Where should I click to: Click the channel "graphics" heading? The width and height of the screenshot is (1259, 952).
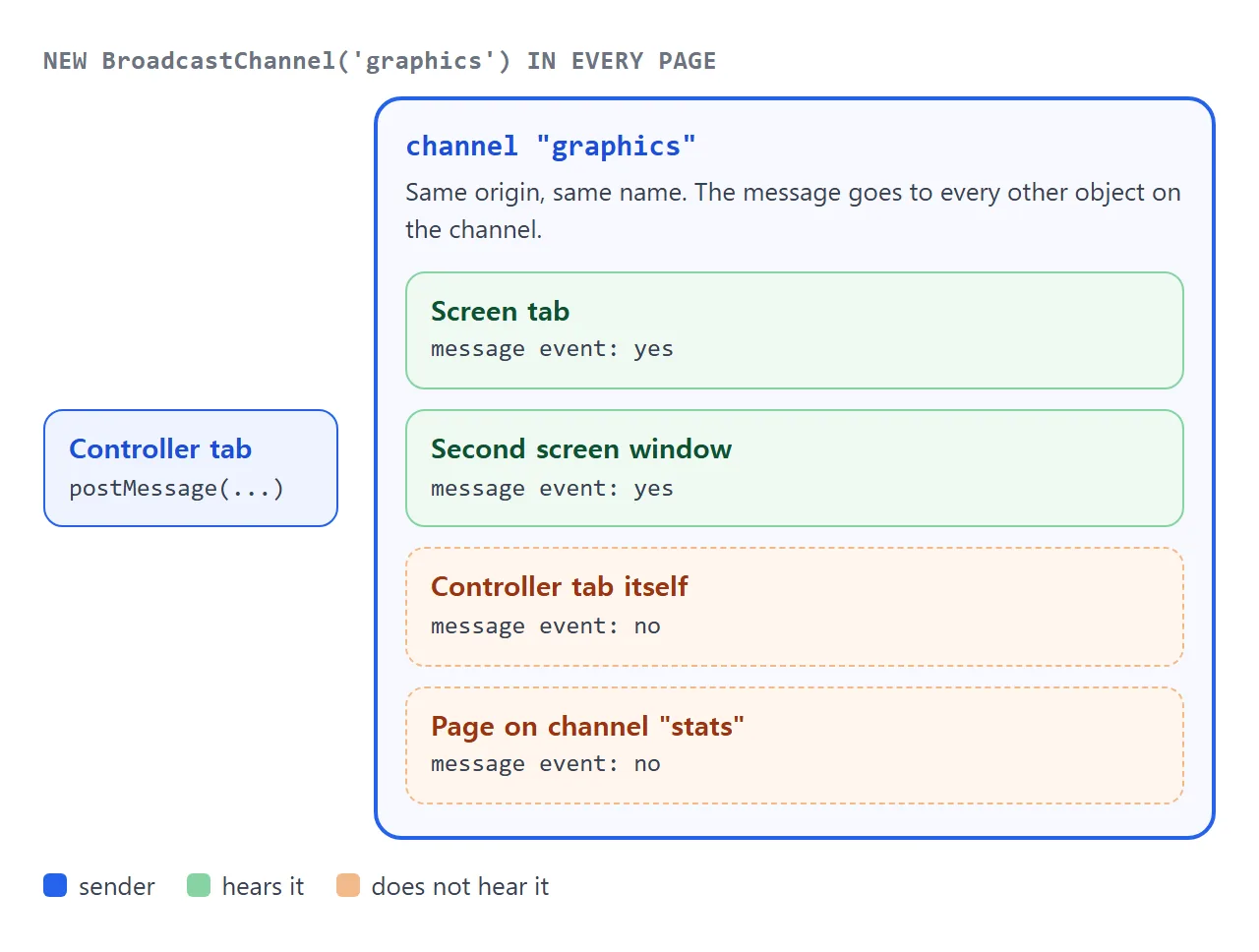(x=551, y=147)
